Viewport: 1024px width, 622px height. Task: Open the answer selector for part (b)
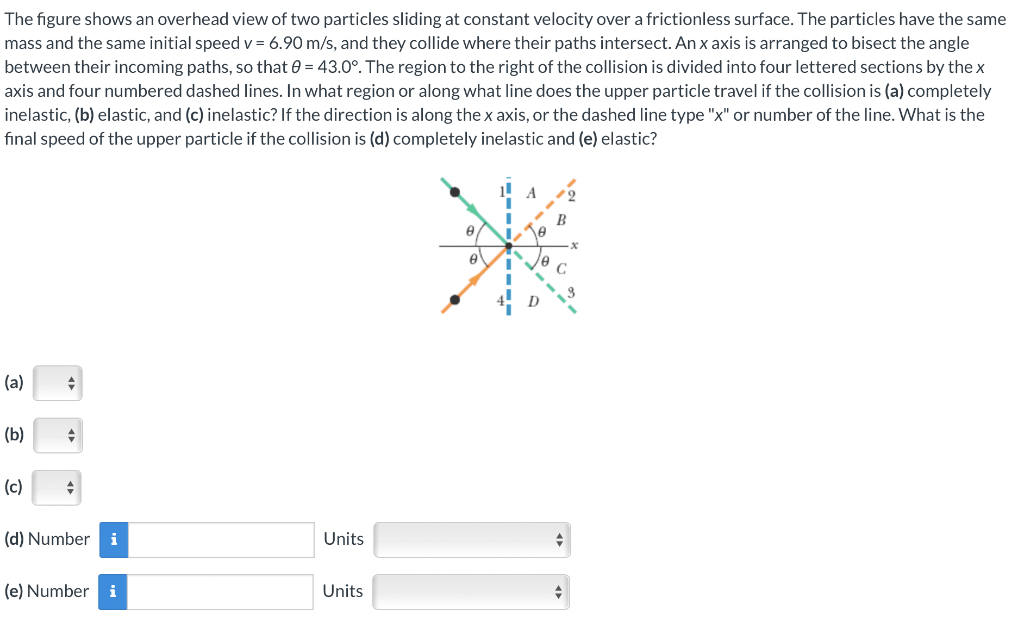(57, 435)
